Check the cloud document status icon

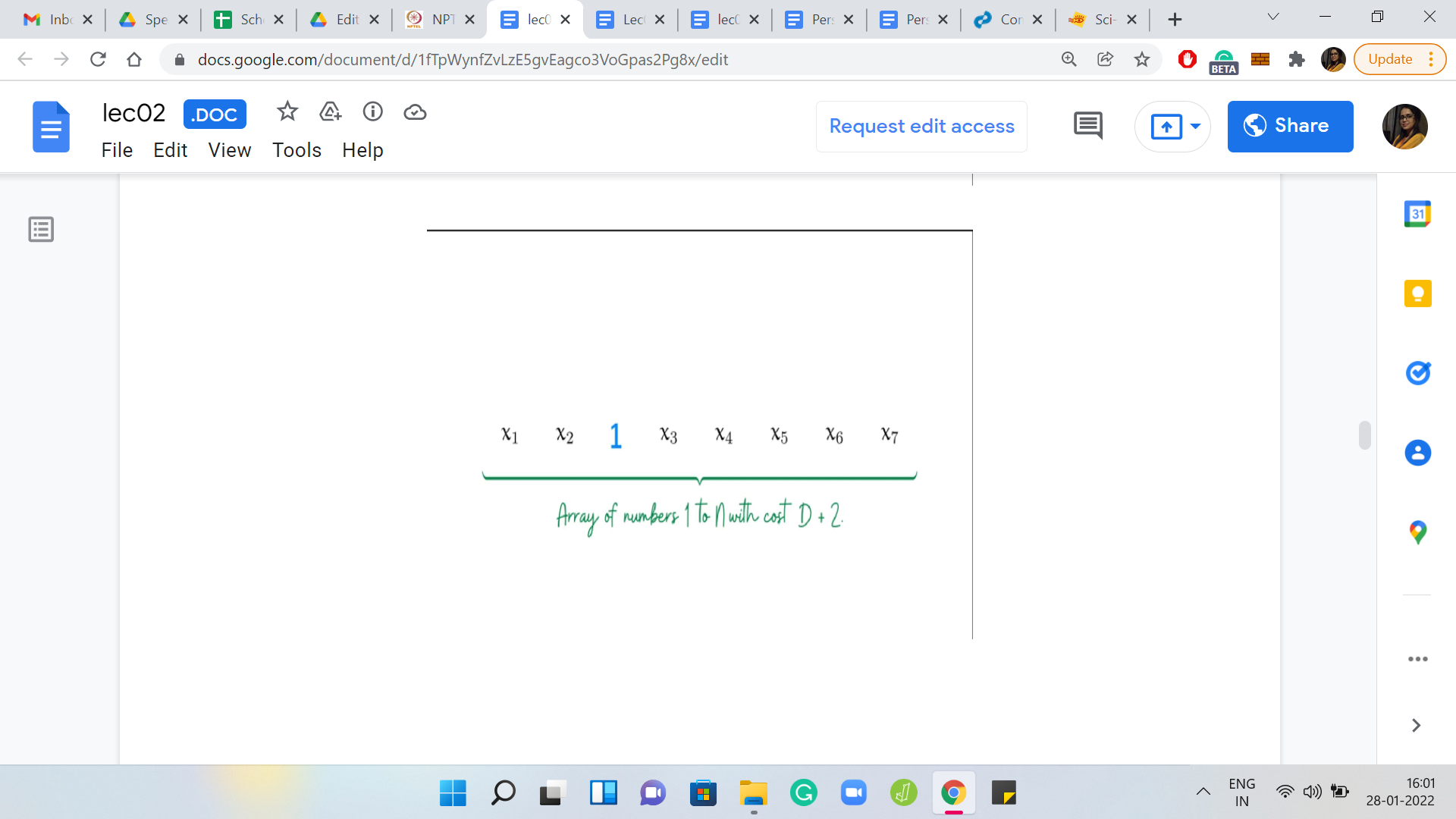tap(415, 112)
